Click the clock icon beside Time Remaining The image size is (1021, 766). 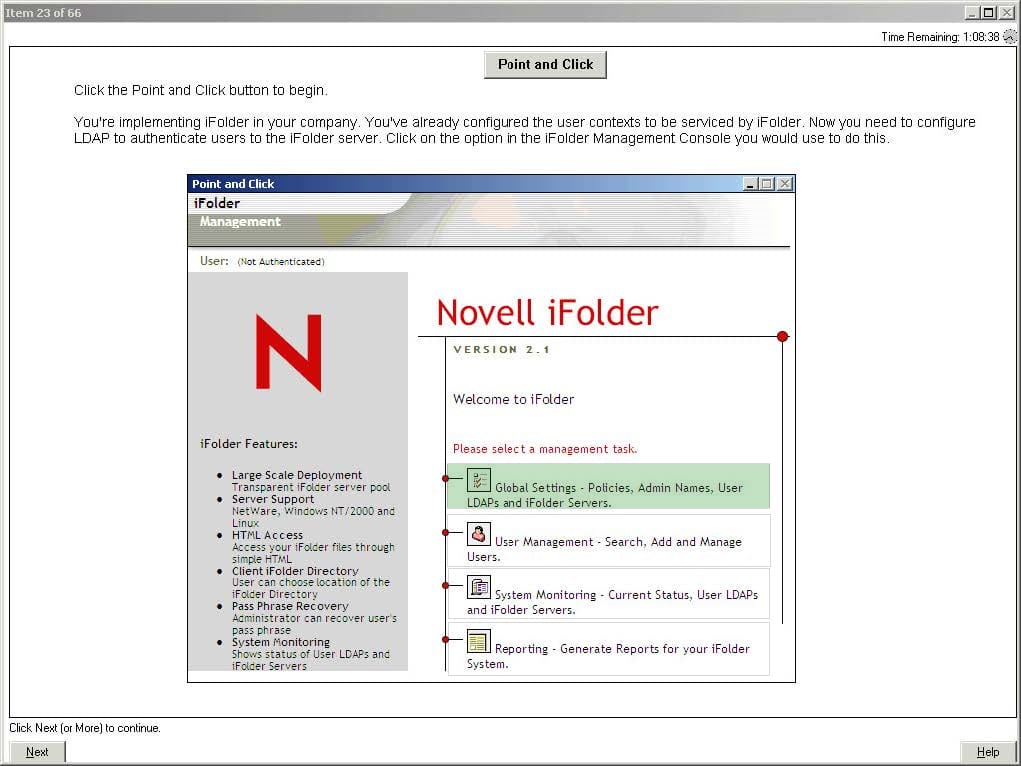point(1009,36)
